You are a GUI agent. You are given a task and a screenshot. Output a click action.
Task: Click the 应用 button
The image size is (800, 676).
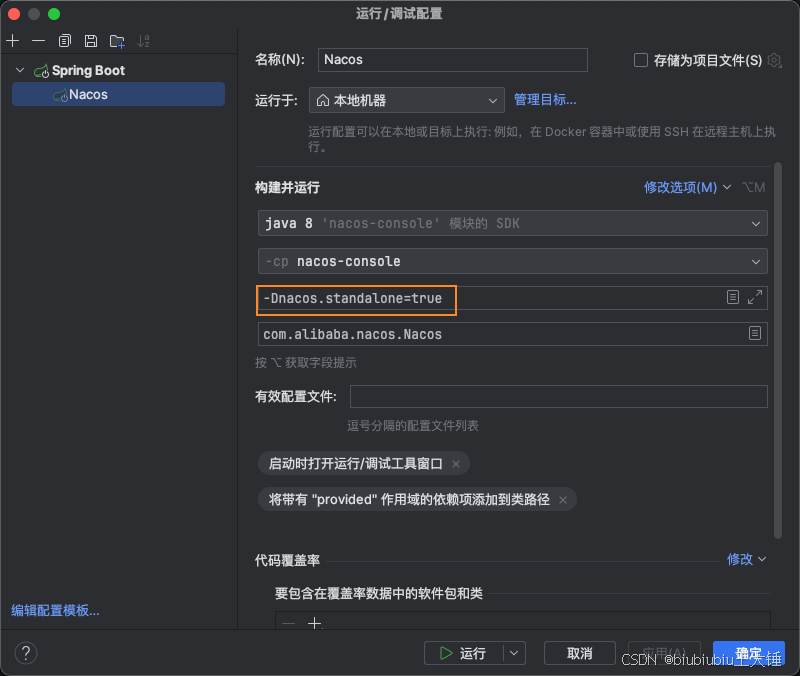664,653
